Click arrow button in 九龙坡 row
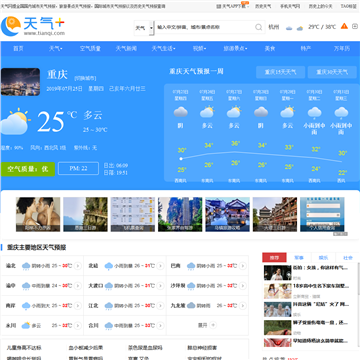 pos(243,306)
